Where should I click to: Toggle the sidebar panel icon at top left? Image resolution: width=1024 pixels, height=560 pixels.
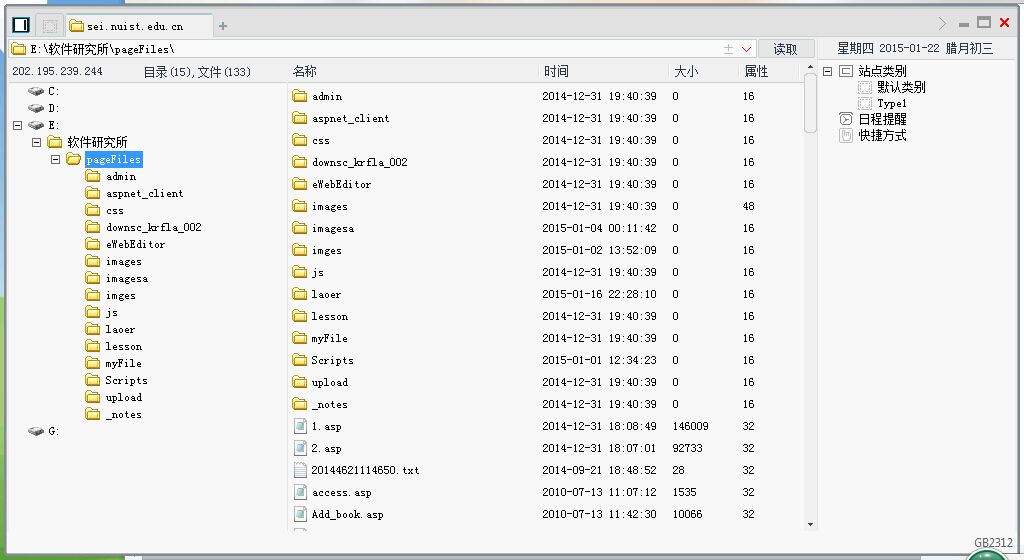pos(21,25)
